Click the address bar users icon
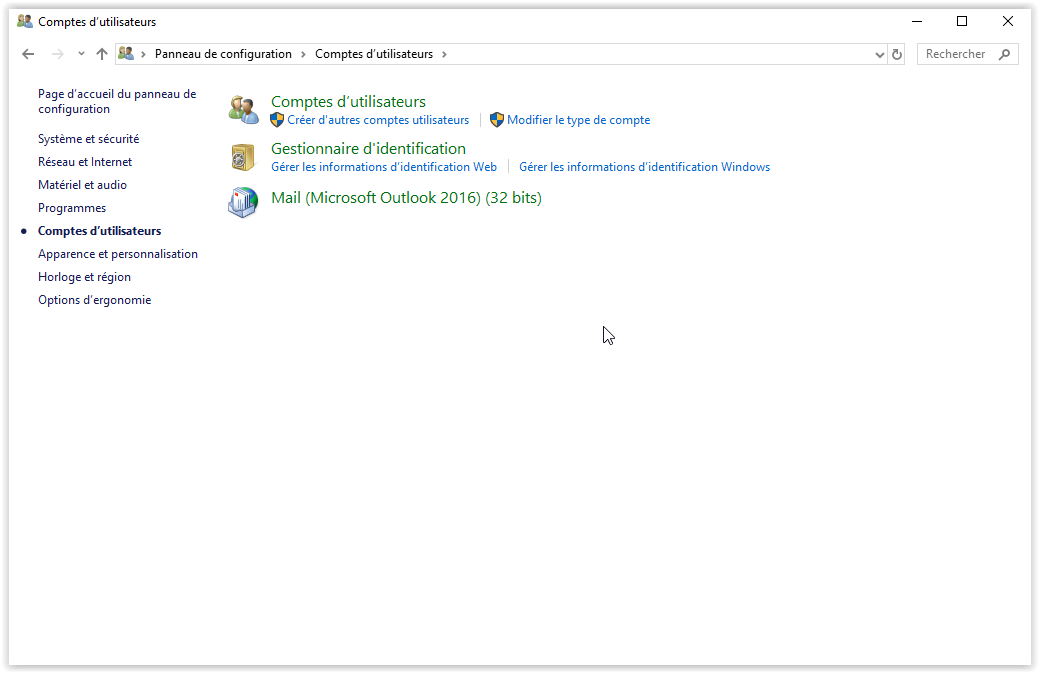This screenshot has width=1039, height=673. click(x=126, y=54)
